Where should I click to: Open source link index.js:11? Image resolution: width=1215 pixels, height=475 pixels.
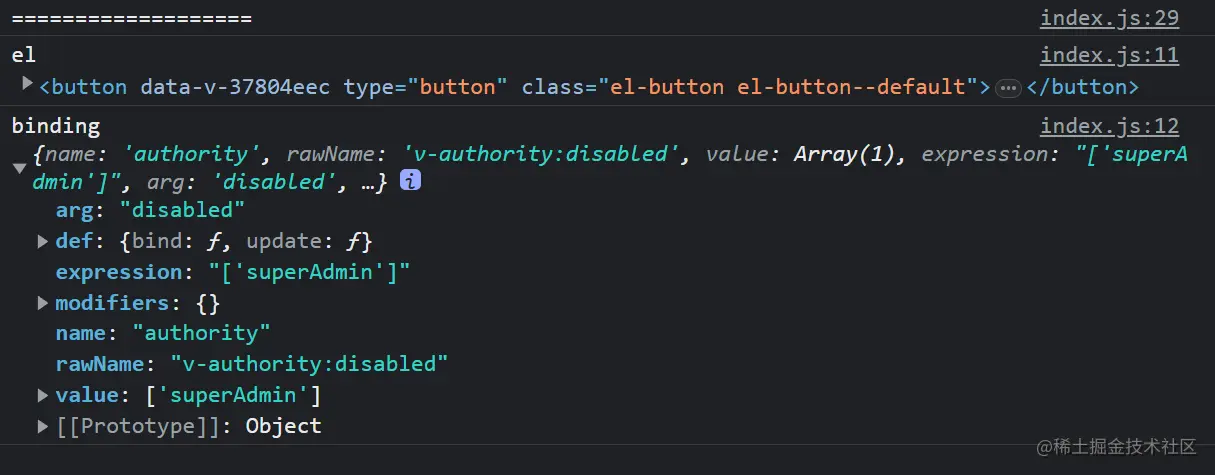[x=1109, y=56]
